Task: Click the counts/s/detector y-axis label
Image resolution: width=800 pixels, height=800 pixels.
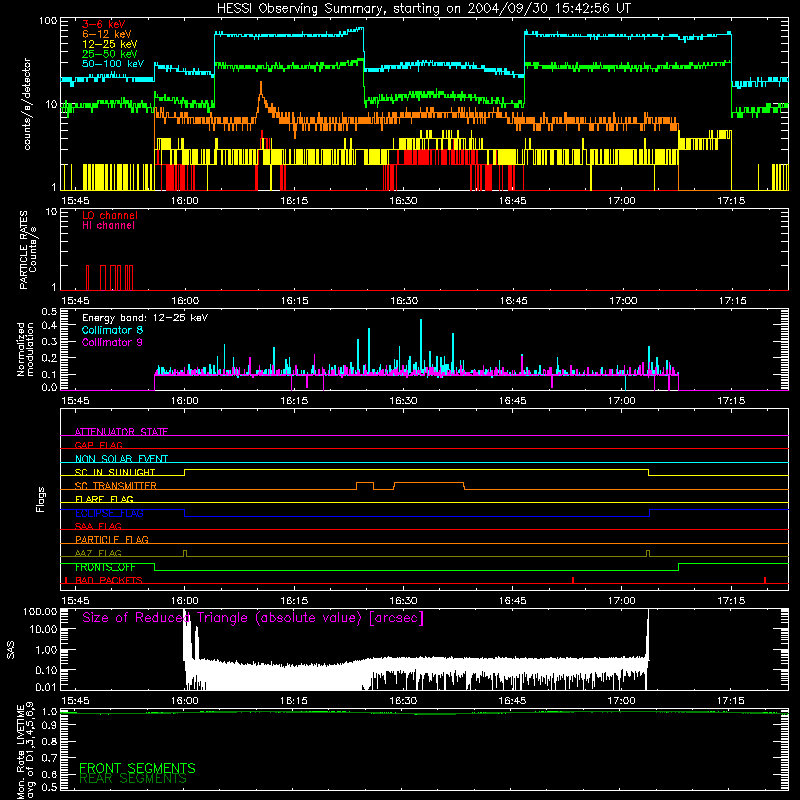Action: point(27,104)
